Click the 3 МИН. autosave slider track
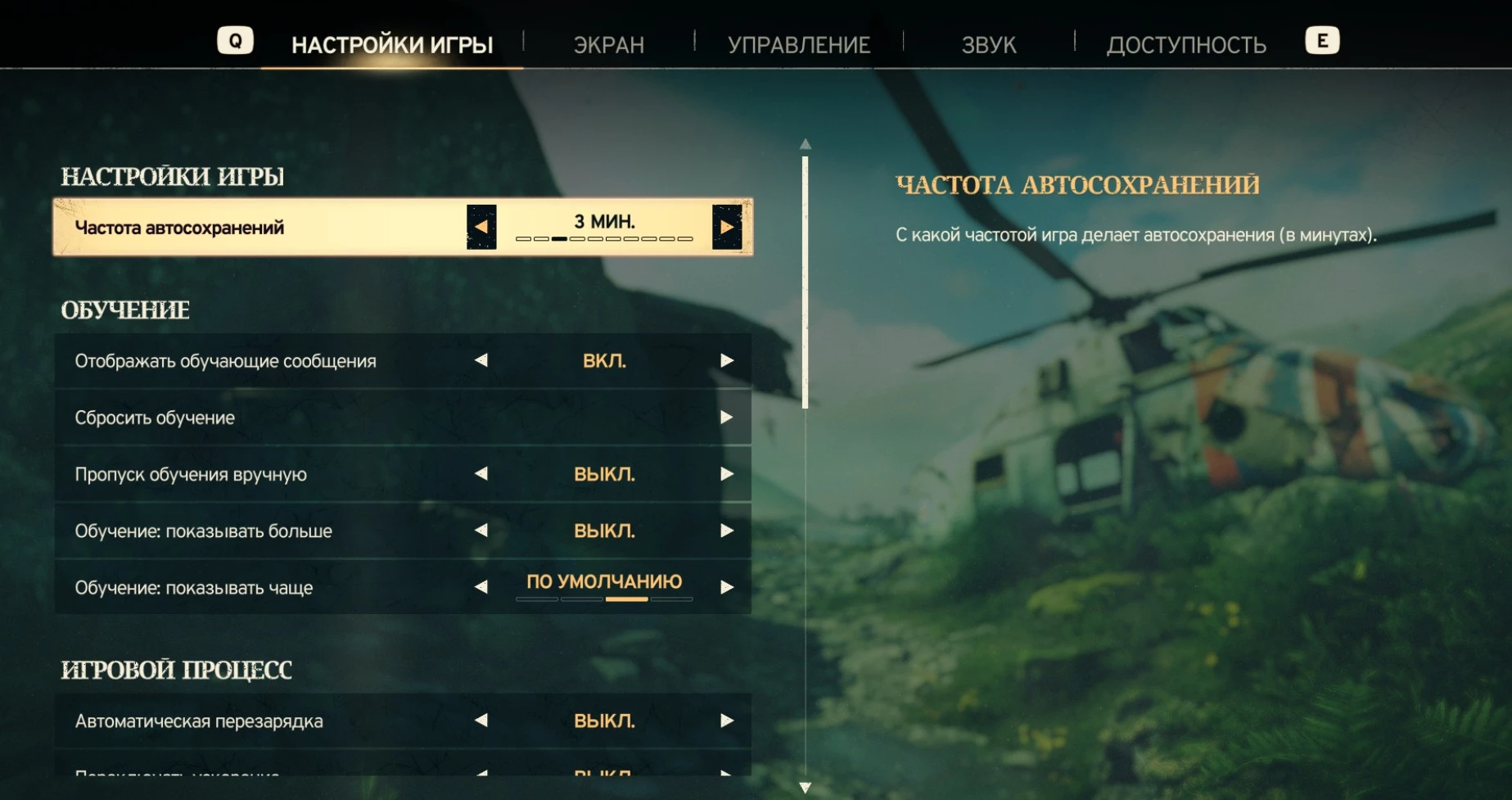The height and width of the screenshot is (800, 1512). click(604, 238)
